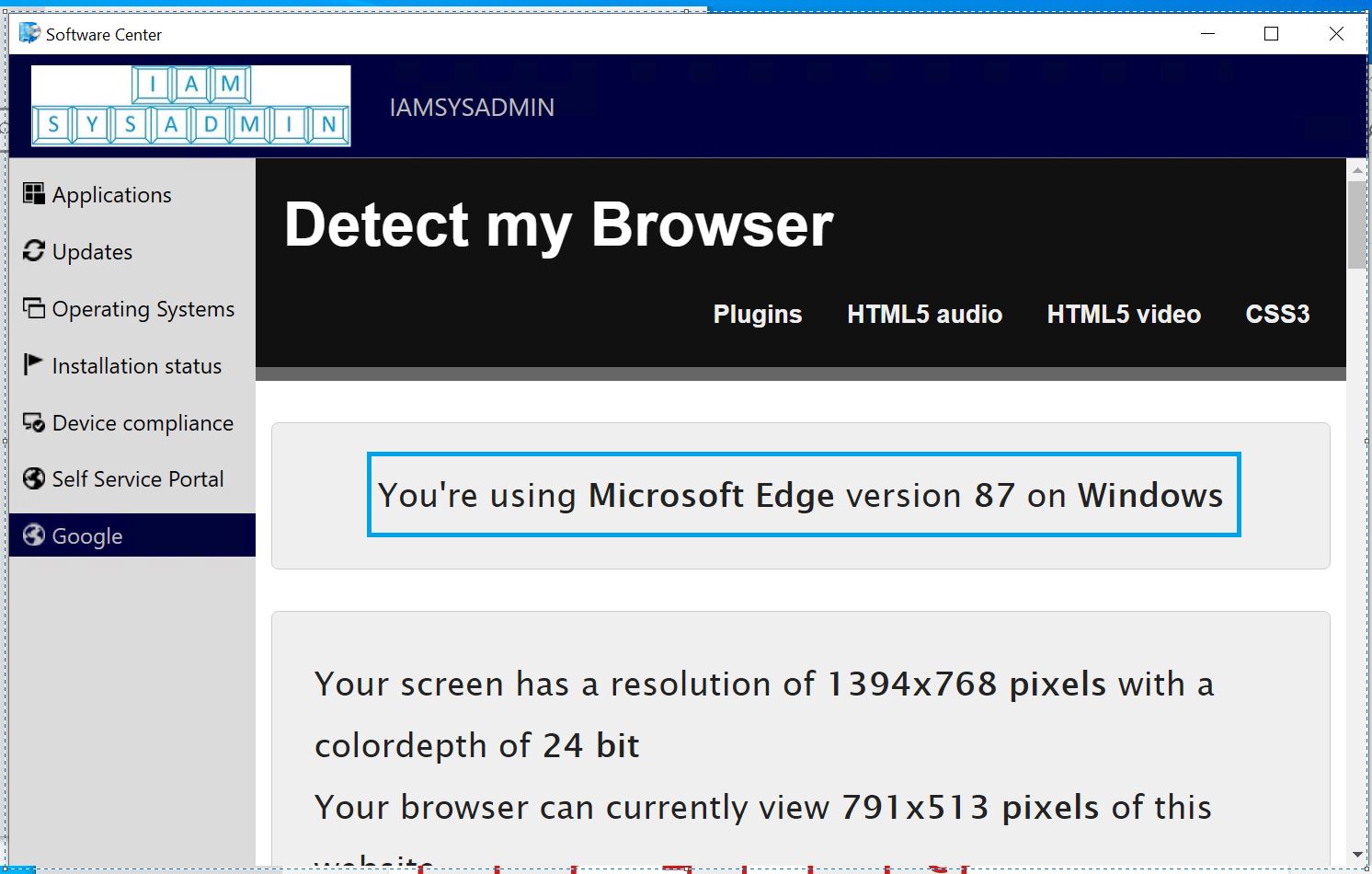Close the Software Center window
The height and width of the screenshot is (874, 1372).
click(1336, 34)
